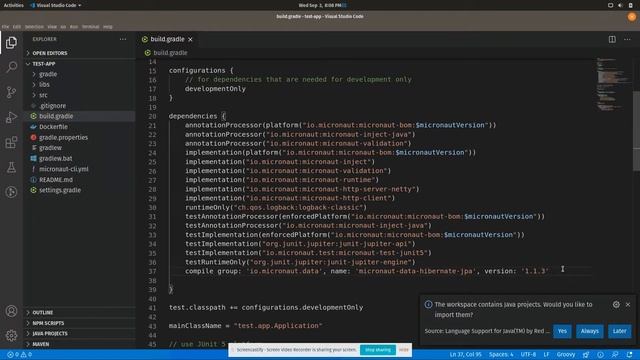Click Later on Java import prompt
The image size is (640, 360).
619,331
